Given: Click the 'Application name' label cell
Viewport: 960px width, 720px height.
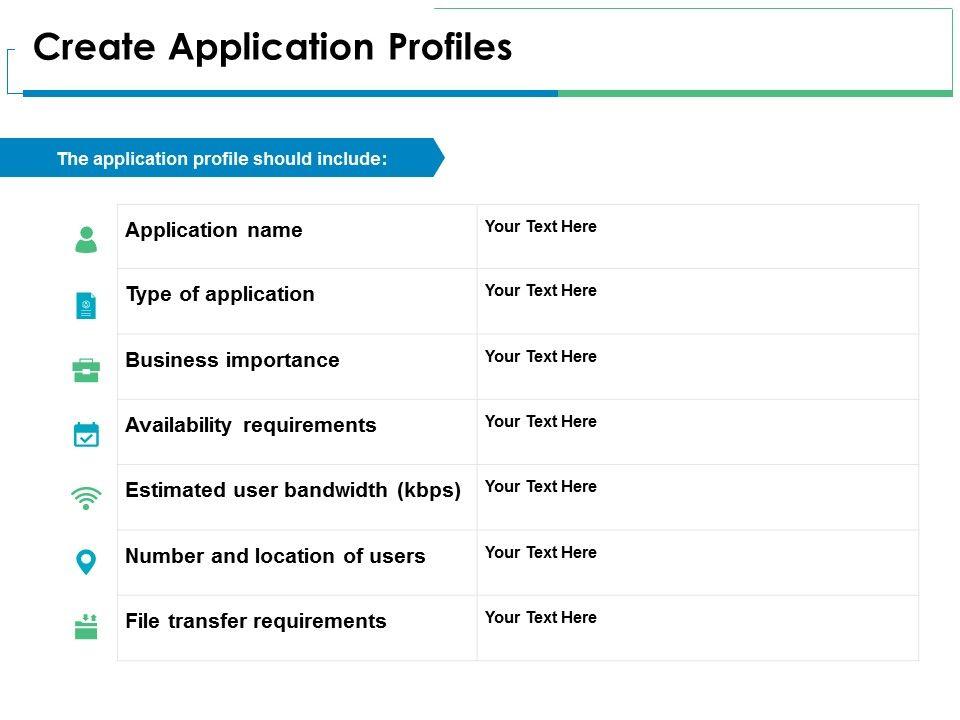Looking at the screenshot, I should click(214, 230).
